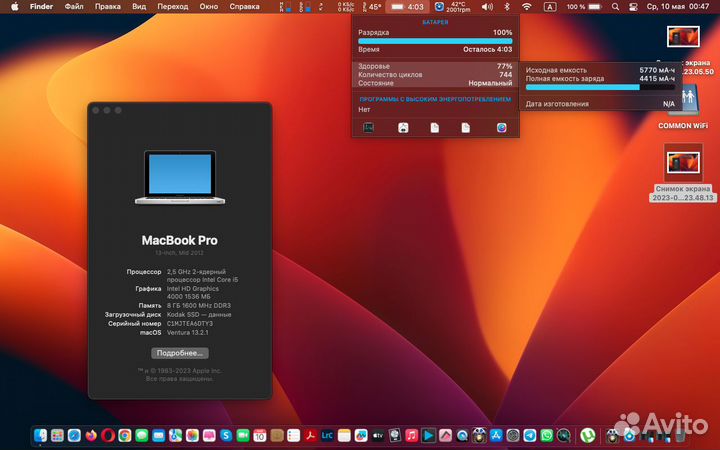Open Notes from the Dock
Screen dimensions: 720x450
point(344,435)
